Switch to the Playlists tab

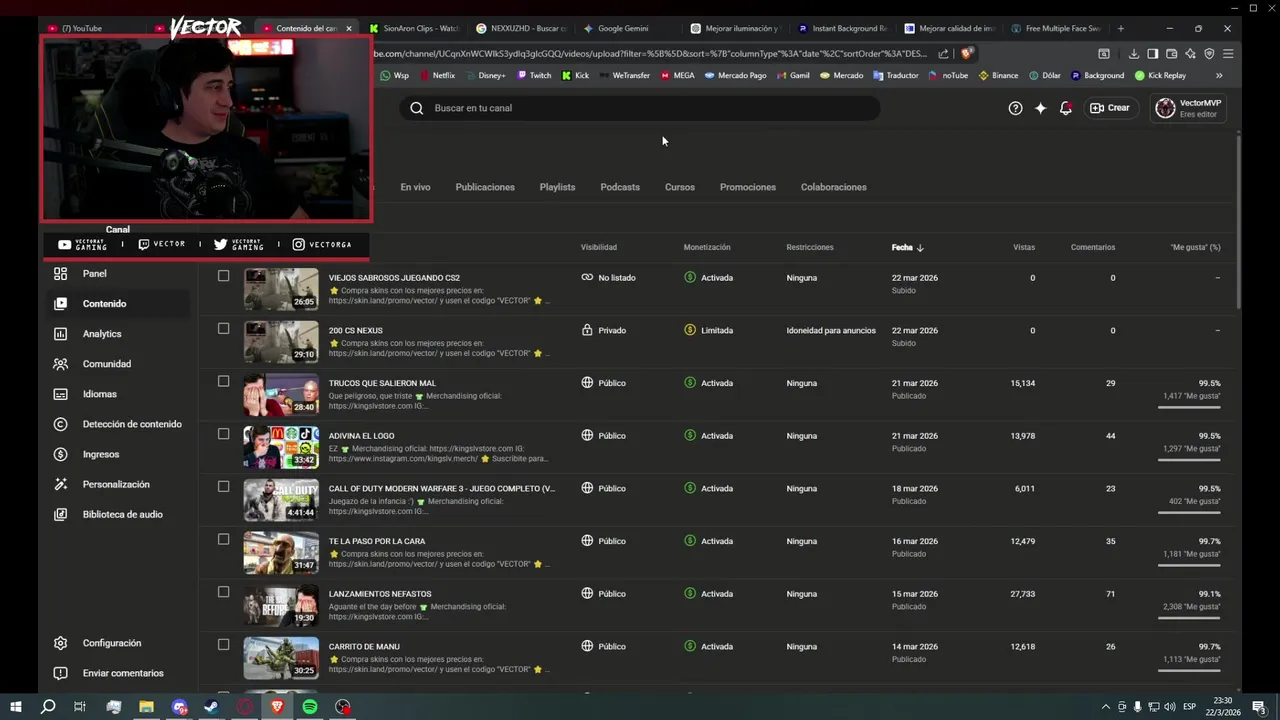[557, 187]
